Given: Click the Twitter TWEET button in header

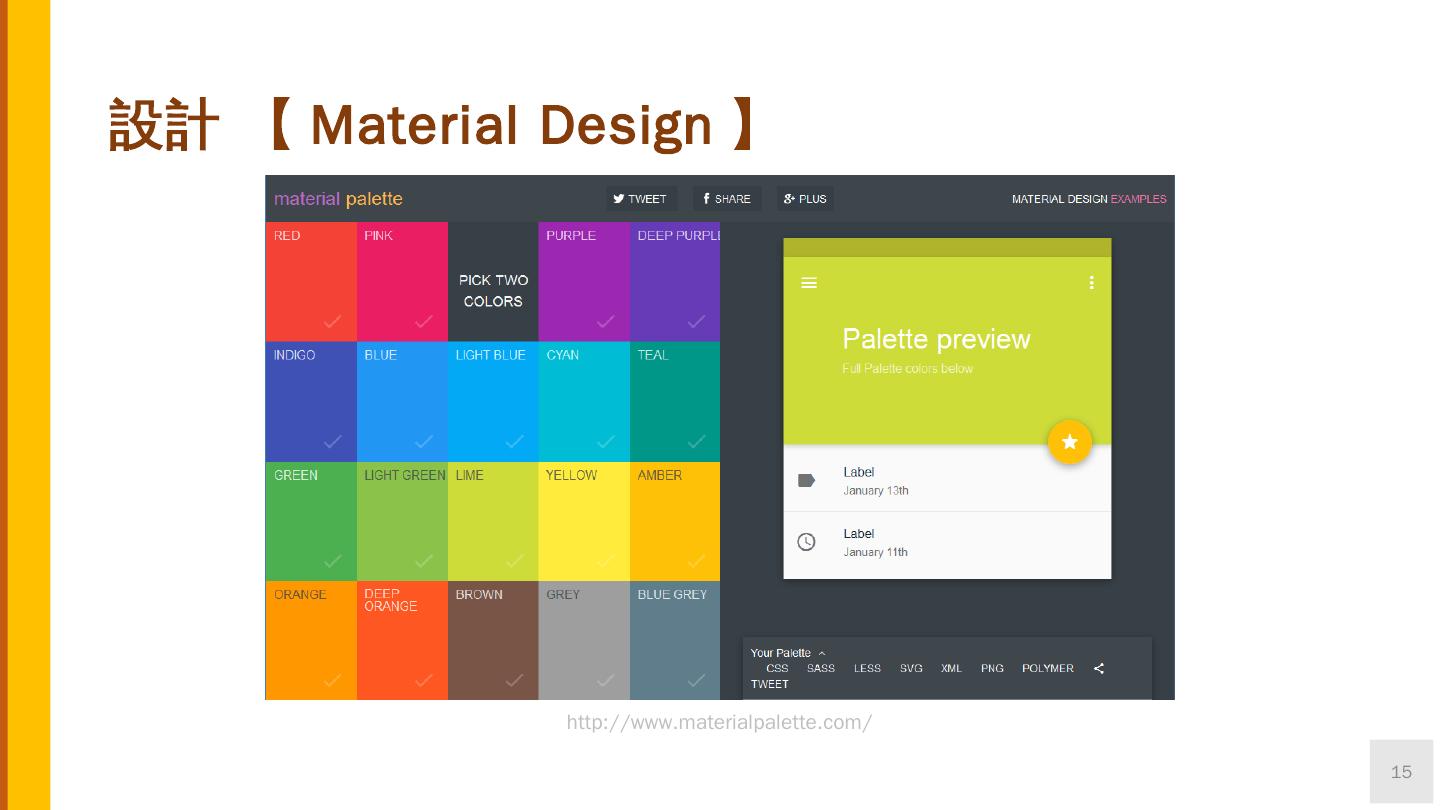Looking at the screenshot, I should pyautogui.click(x=641, y=199).
